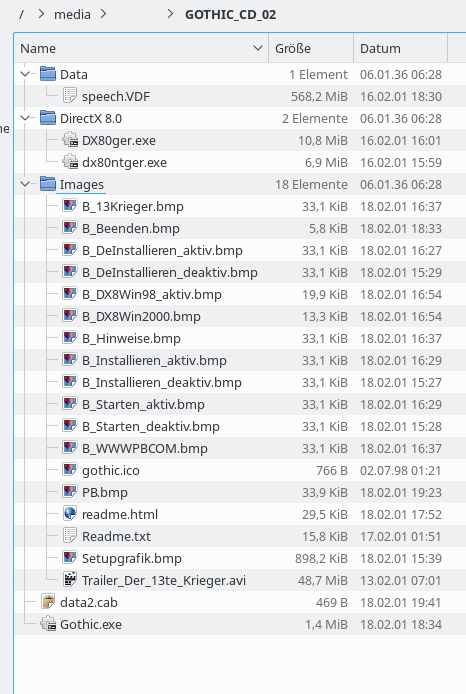Select the Readme.txt file name
Viewport: 466px width, 694px height.
point(116,536)
